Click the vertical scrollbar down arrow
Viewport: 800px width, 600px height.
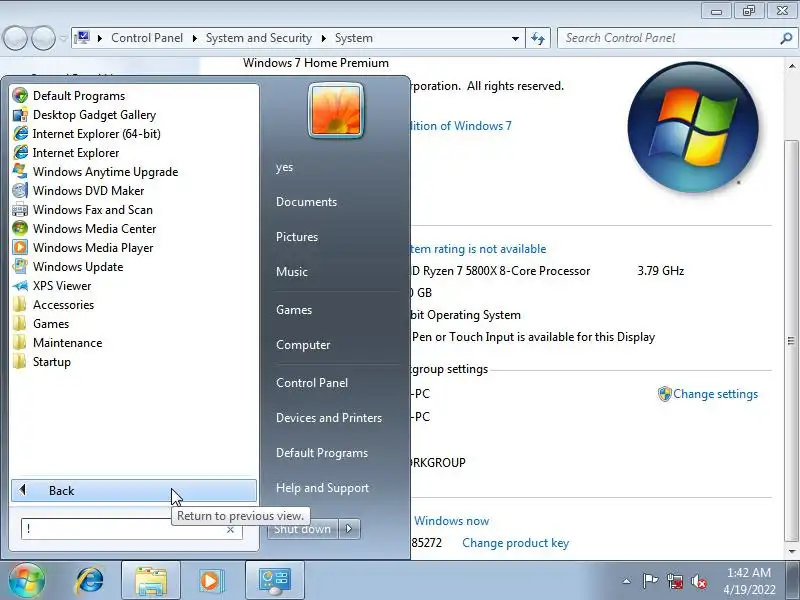click(x=791, y=552)
